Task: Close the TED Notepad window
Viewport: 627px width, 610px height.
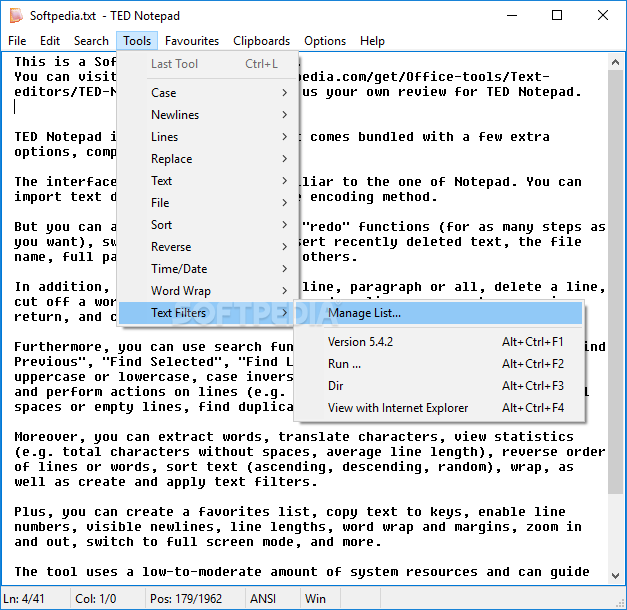Action: click(x=603, y=16)
